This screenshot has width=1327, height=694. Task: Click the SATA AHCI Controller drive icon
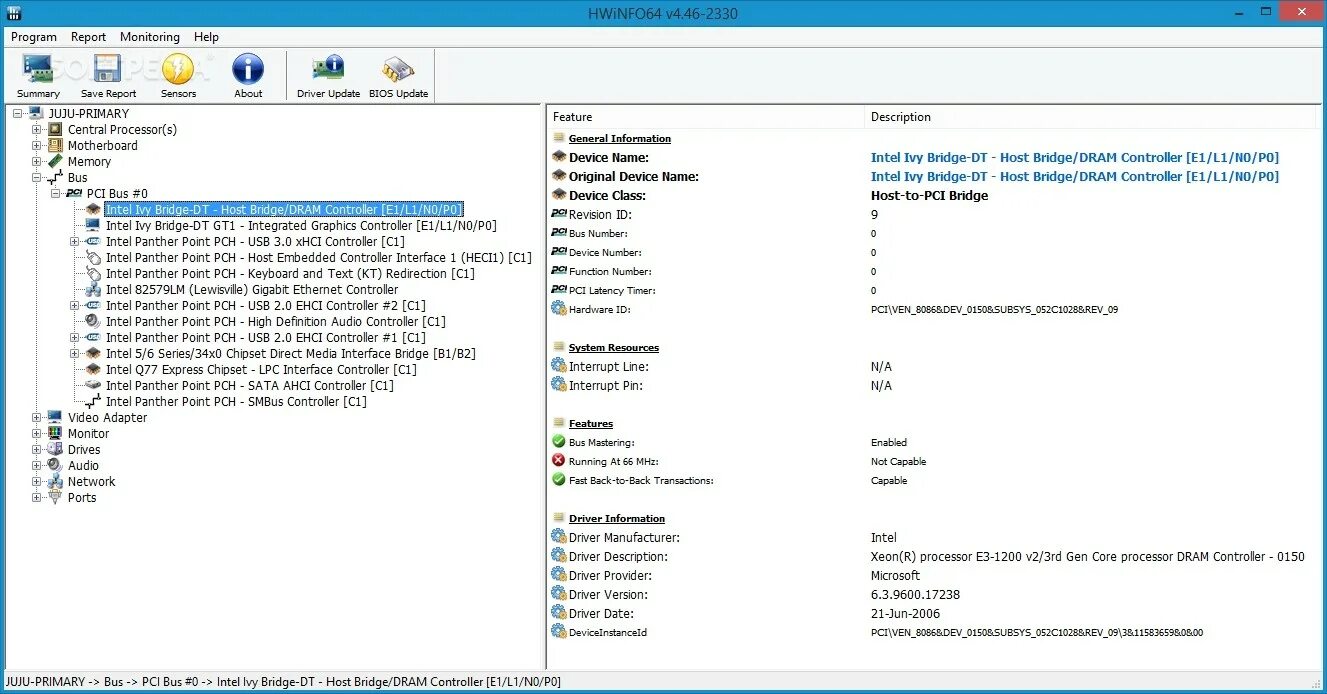tap(93, 385)
